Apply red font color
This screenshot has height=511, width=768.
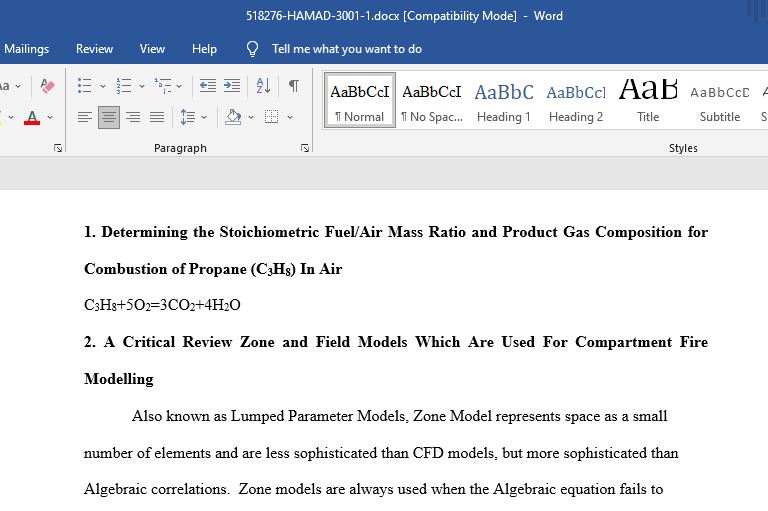[x=32, y=118]
